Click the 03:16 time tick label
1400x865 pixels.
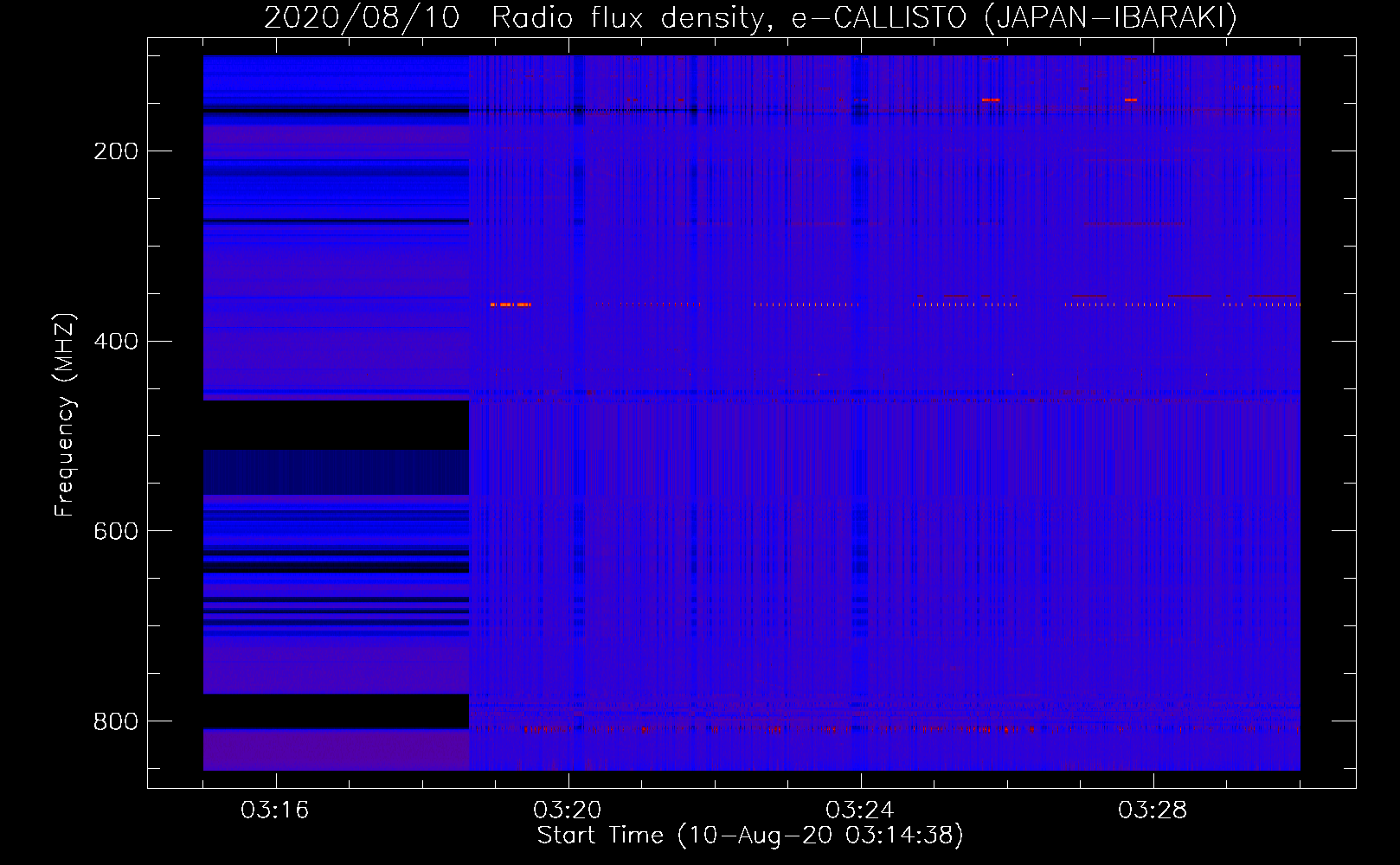[x=275, y=811]
